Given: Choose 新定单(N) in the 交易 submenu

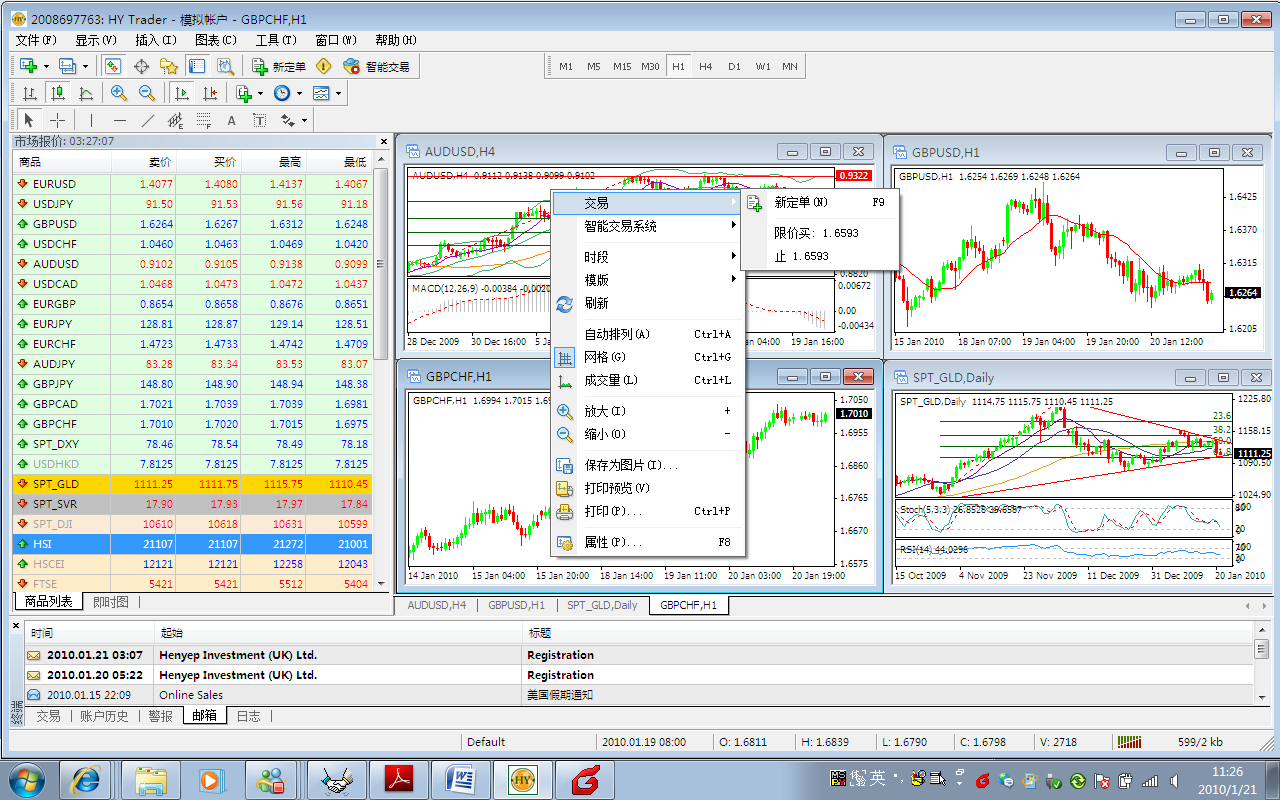Looking at the screenshot, I should pyautogui.click(x=819, y=202).
